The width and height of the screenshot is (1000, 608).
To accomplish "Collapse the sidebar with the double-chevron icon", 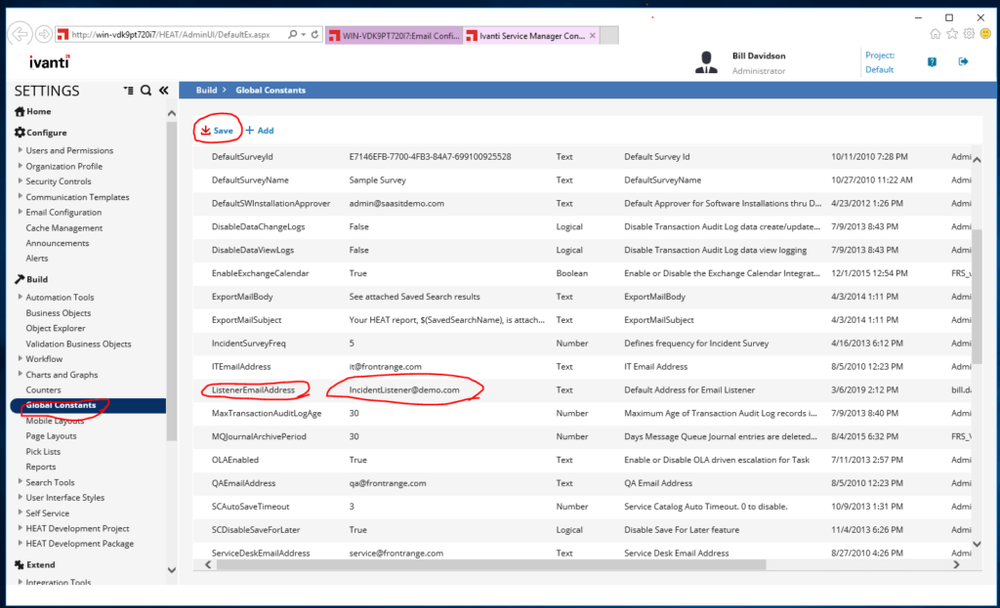I will (164, 90).
